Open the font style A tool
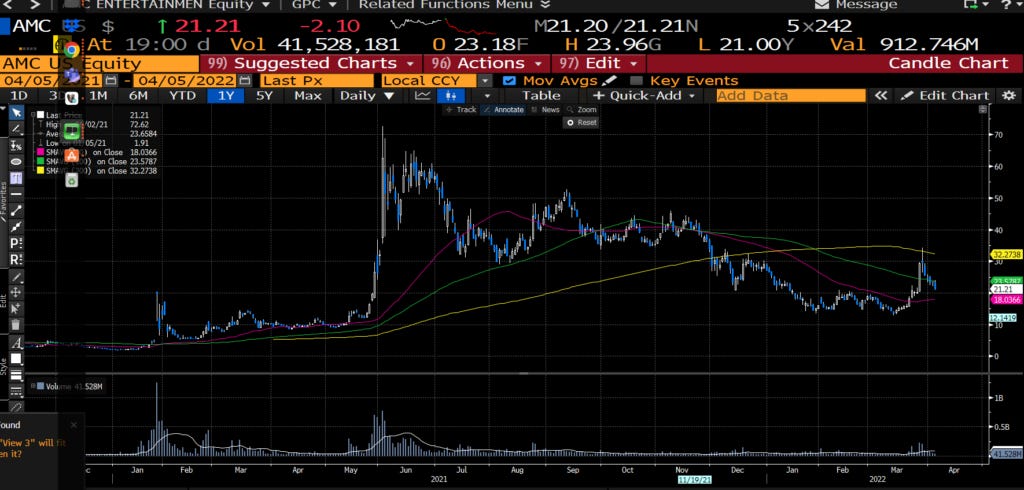This screenshot has width=1024, height=490. pos(16,343)
